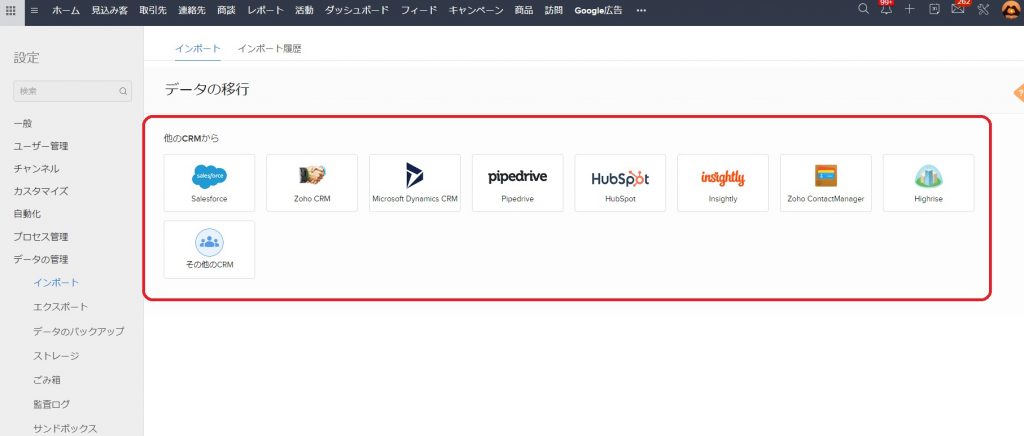Viewport: 1024px width, 436px height.
Task: Open Google広告 module
Action: click(x=598, y=10)
